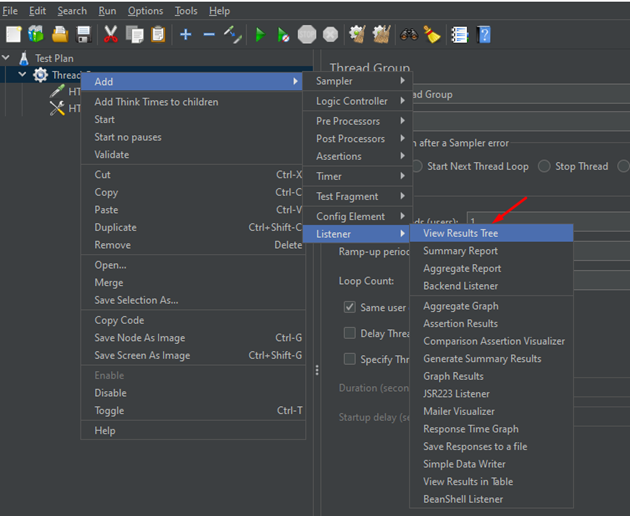Click the New test plan icon
This screenshot has height=516, width=630.
pyautogui.click(x=13, y=34)
